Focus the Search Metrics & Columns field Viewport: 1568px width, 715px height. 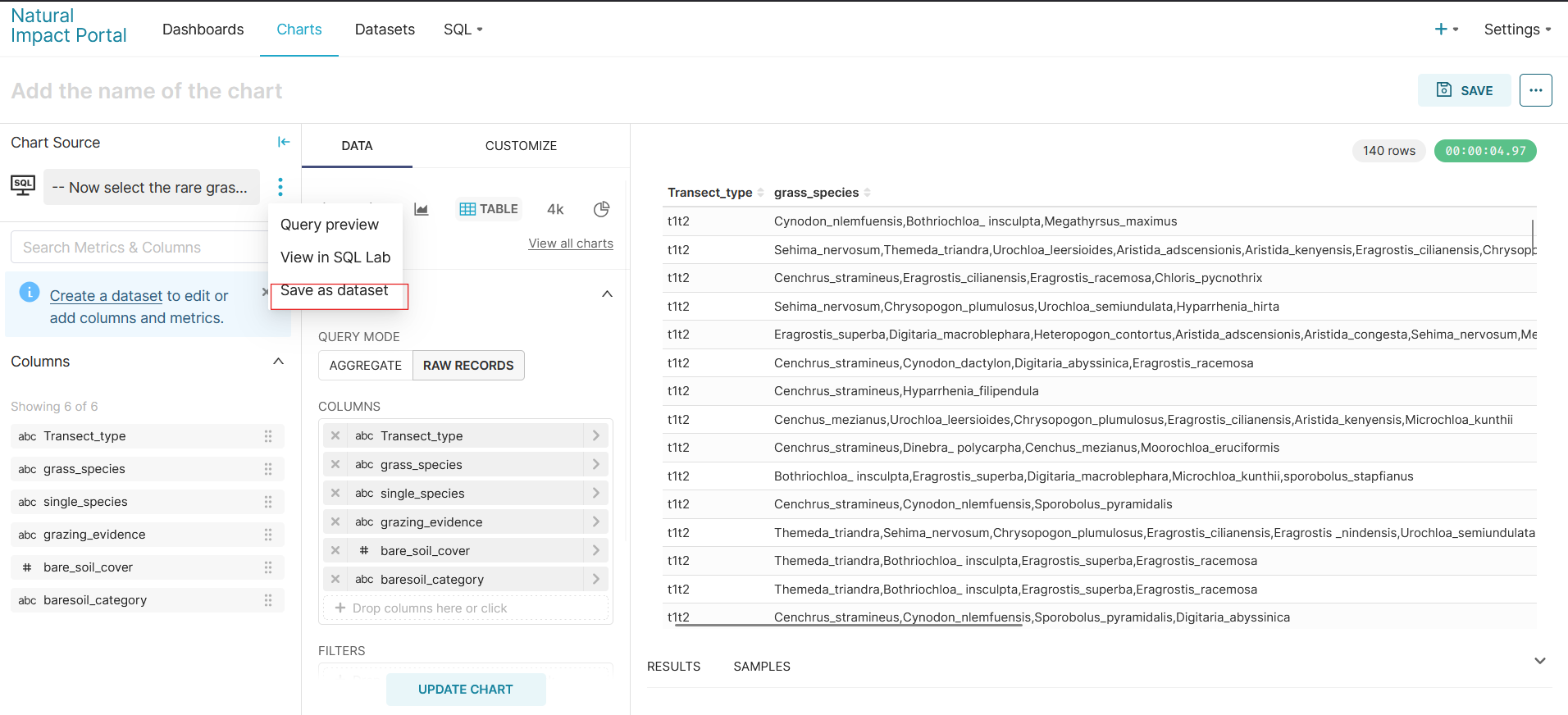[140, 247]
